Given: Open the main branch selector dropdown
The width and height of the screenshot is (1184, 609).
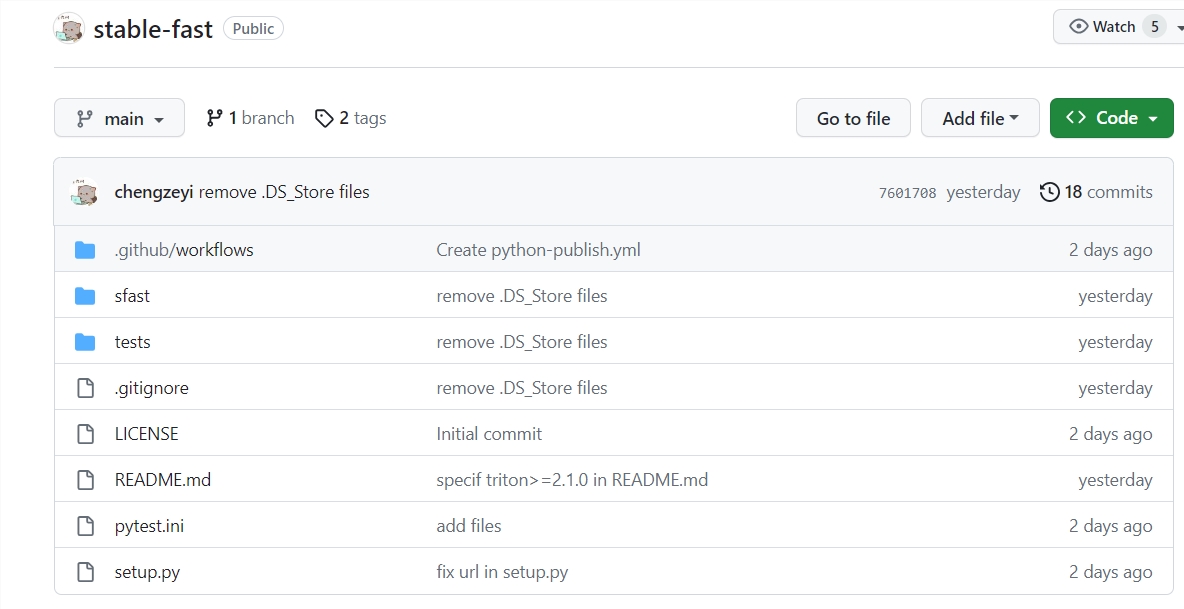Looking at the screenshot, I should 119,118.
